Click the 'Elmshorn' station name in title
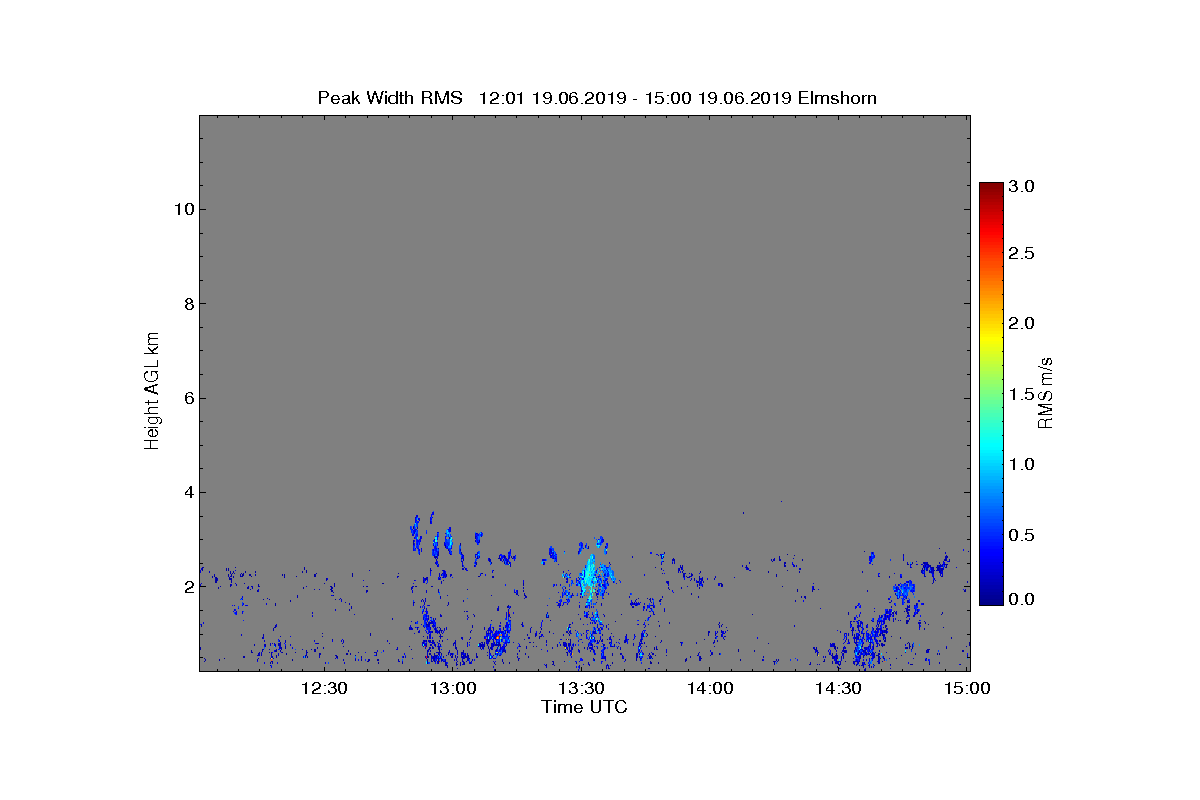The height and width of the screenshot is (800, 1200). [837, 98]
